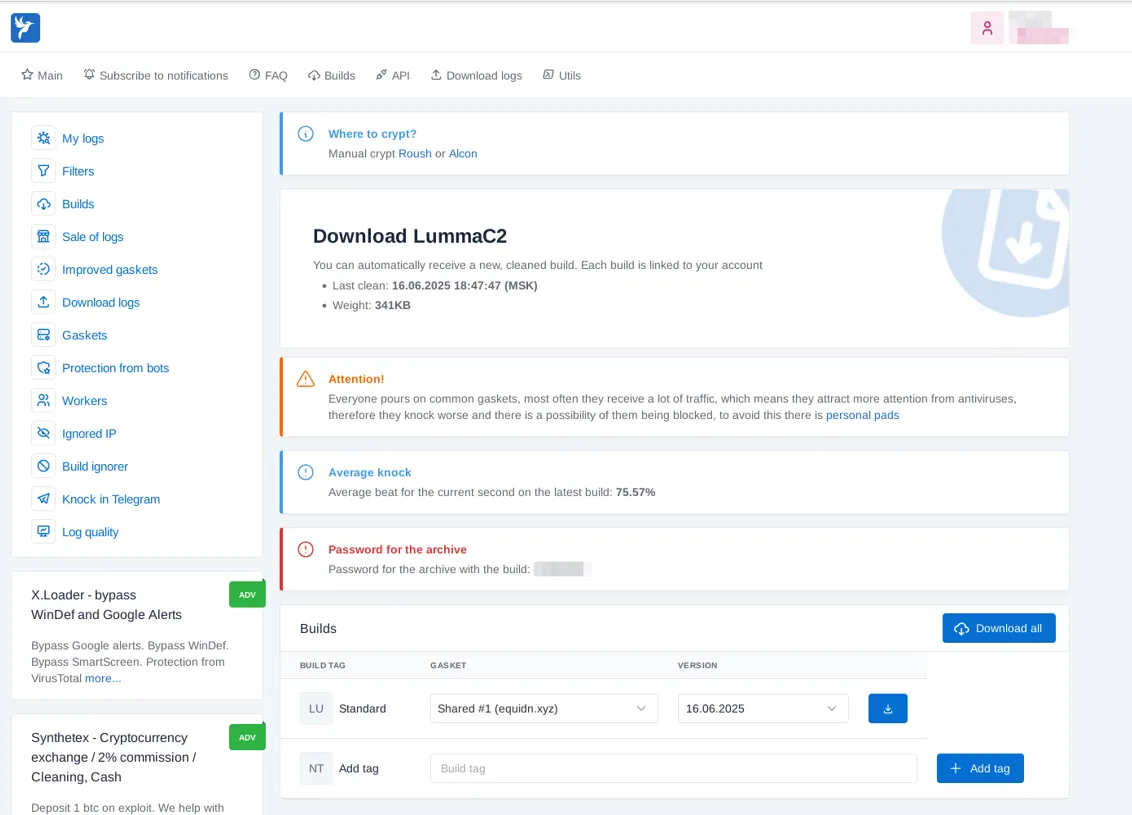
Task: Click the X.Loader bypass WinDef ad title
Action: coord(106,605)
